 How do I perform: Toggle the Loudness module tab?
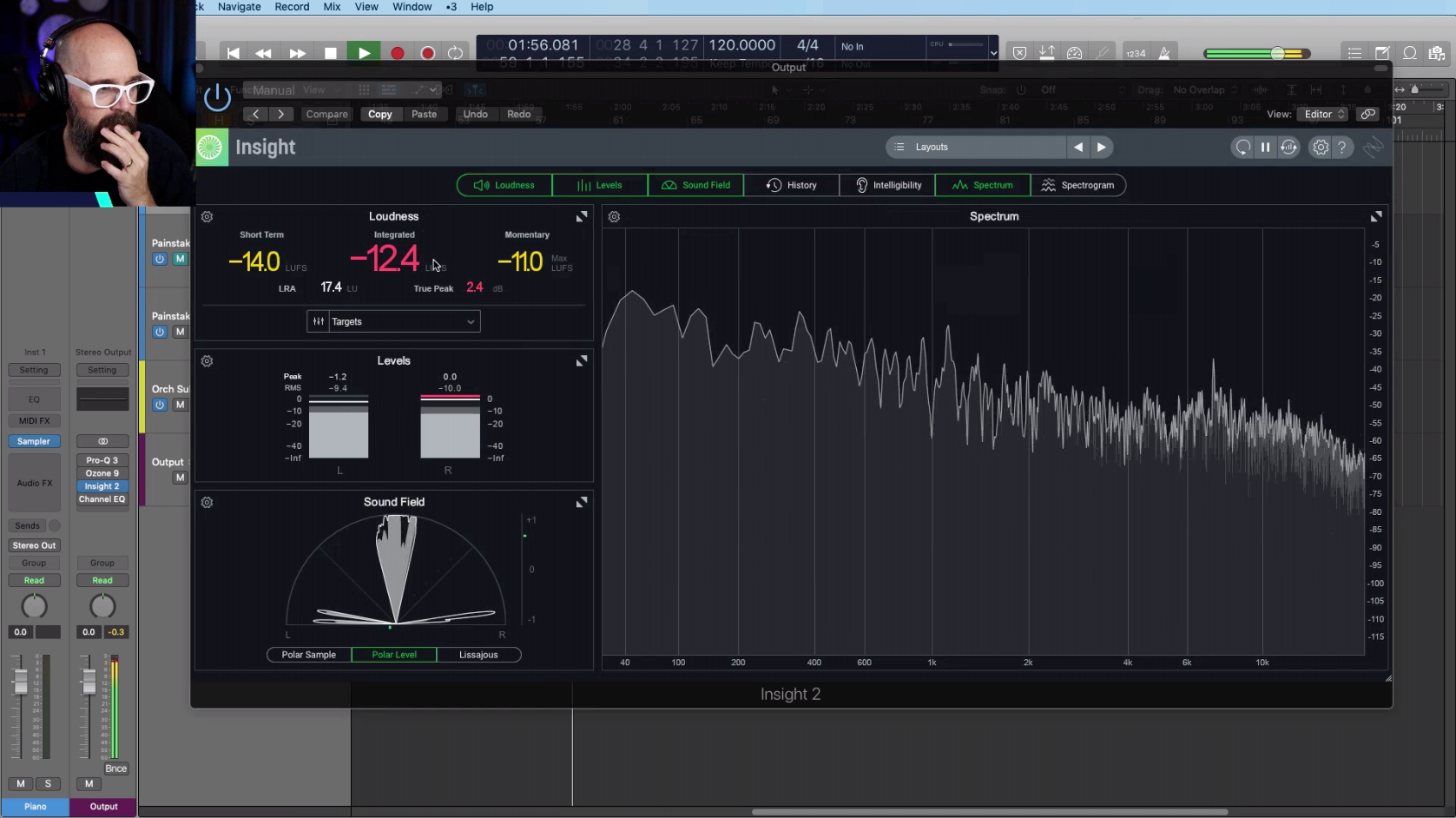[504, 185]
